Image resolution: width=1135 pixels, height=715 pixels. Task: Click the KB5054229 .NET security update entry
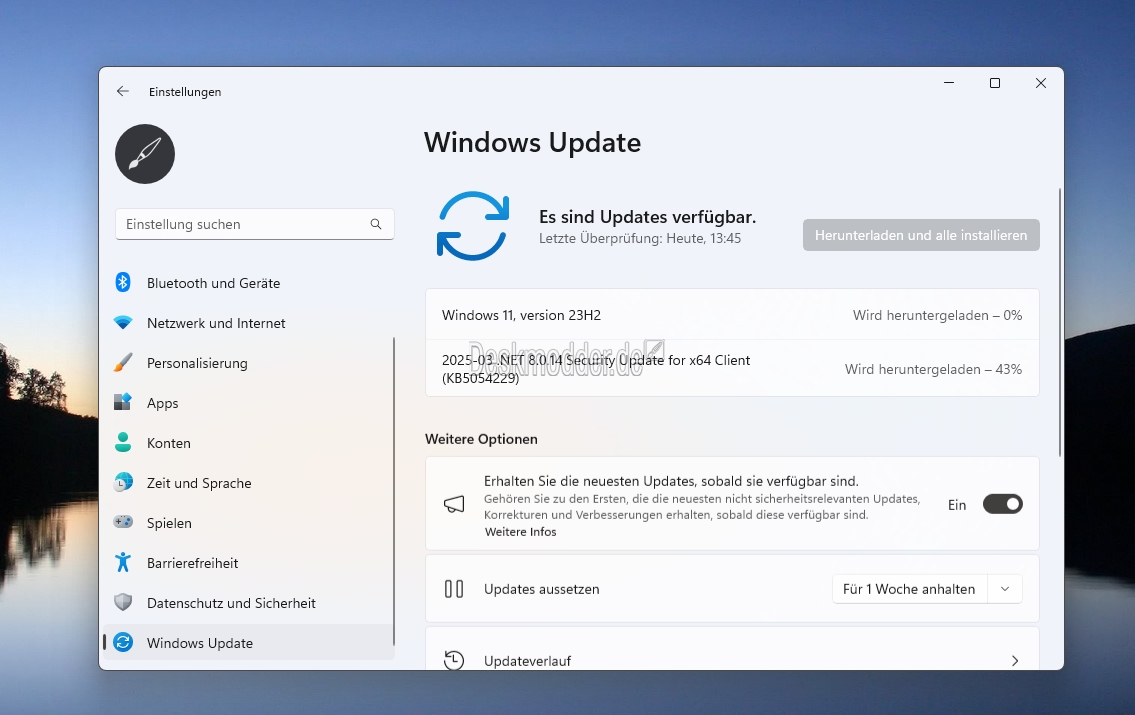732,369
